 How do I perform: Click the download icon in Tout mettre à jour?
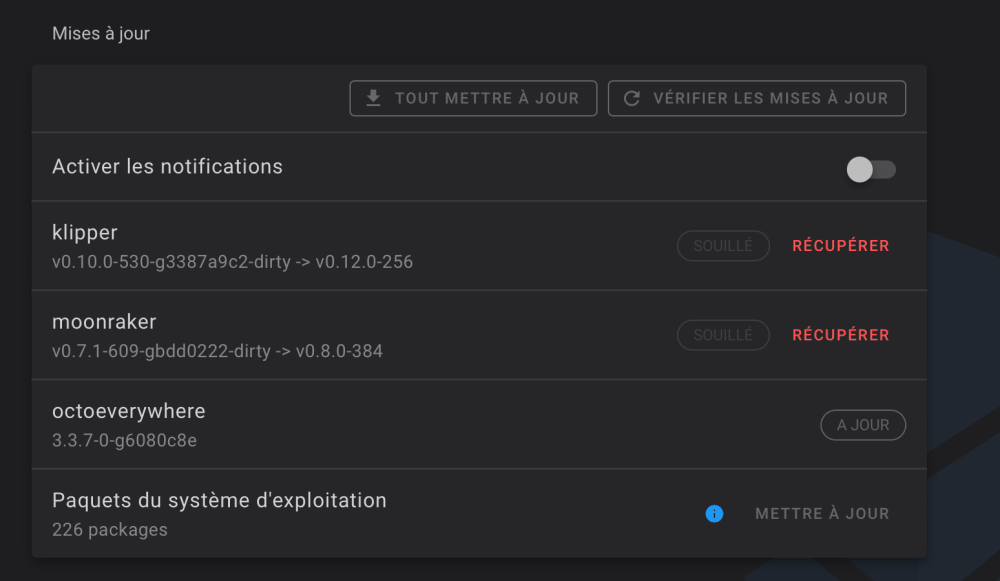click(373, 98)
